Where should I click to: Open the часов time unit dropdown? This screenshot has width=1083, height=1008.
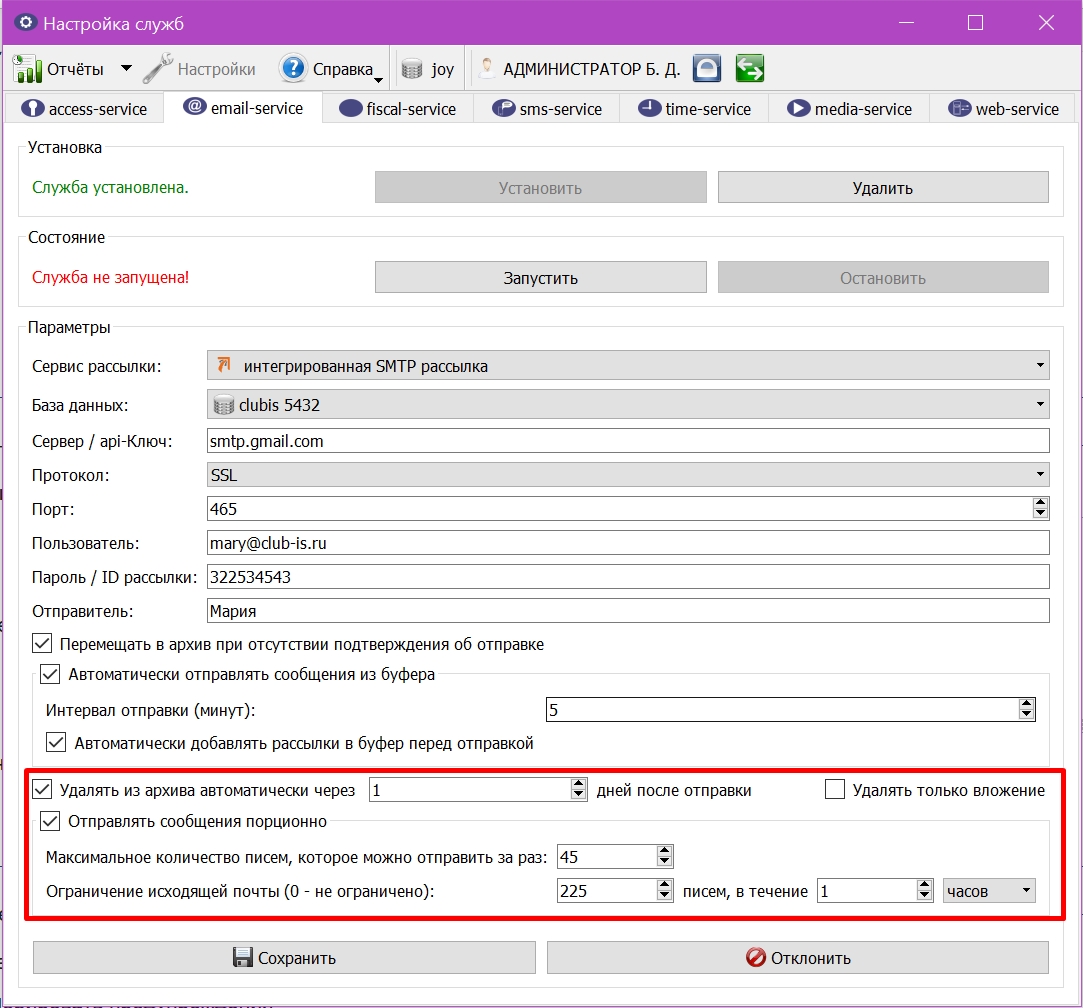tap(989, 891)
